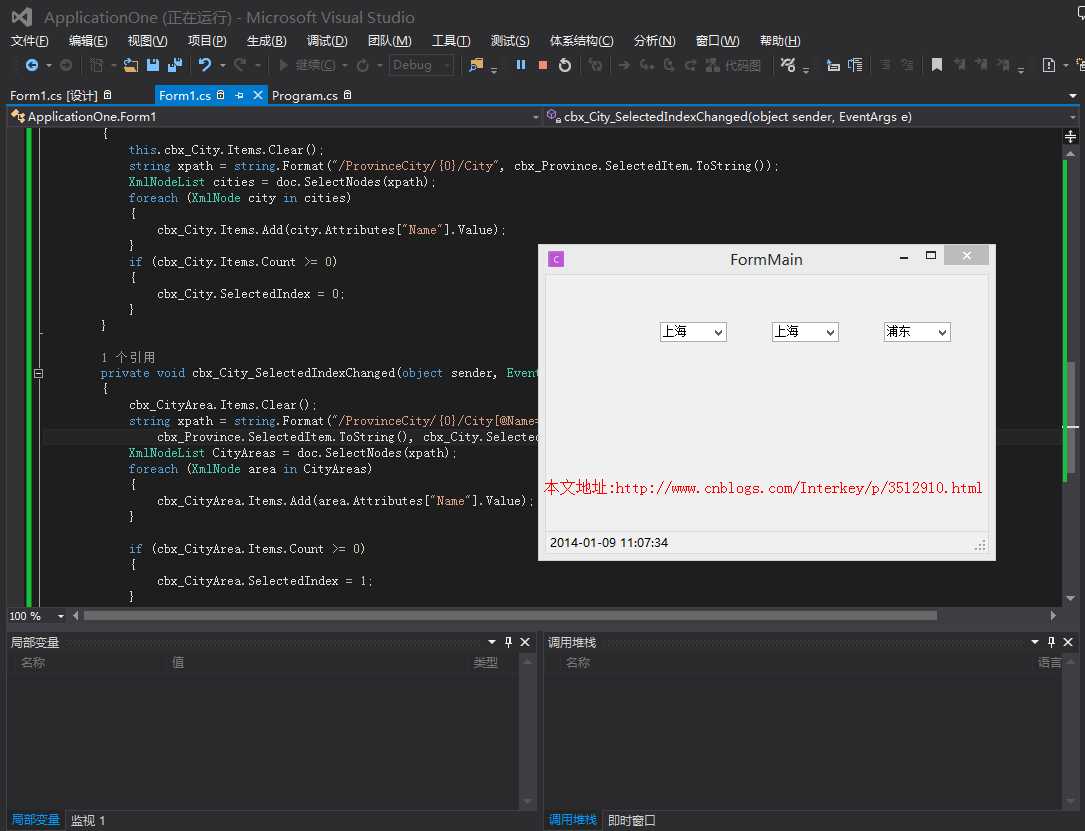Expand the document tab overflow dropdown arrow
This screenshot has height=831, width=1085.
(x=1073, y=95)
